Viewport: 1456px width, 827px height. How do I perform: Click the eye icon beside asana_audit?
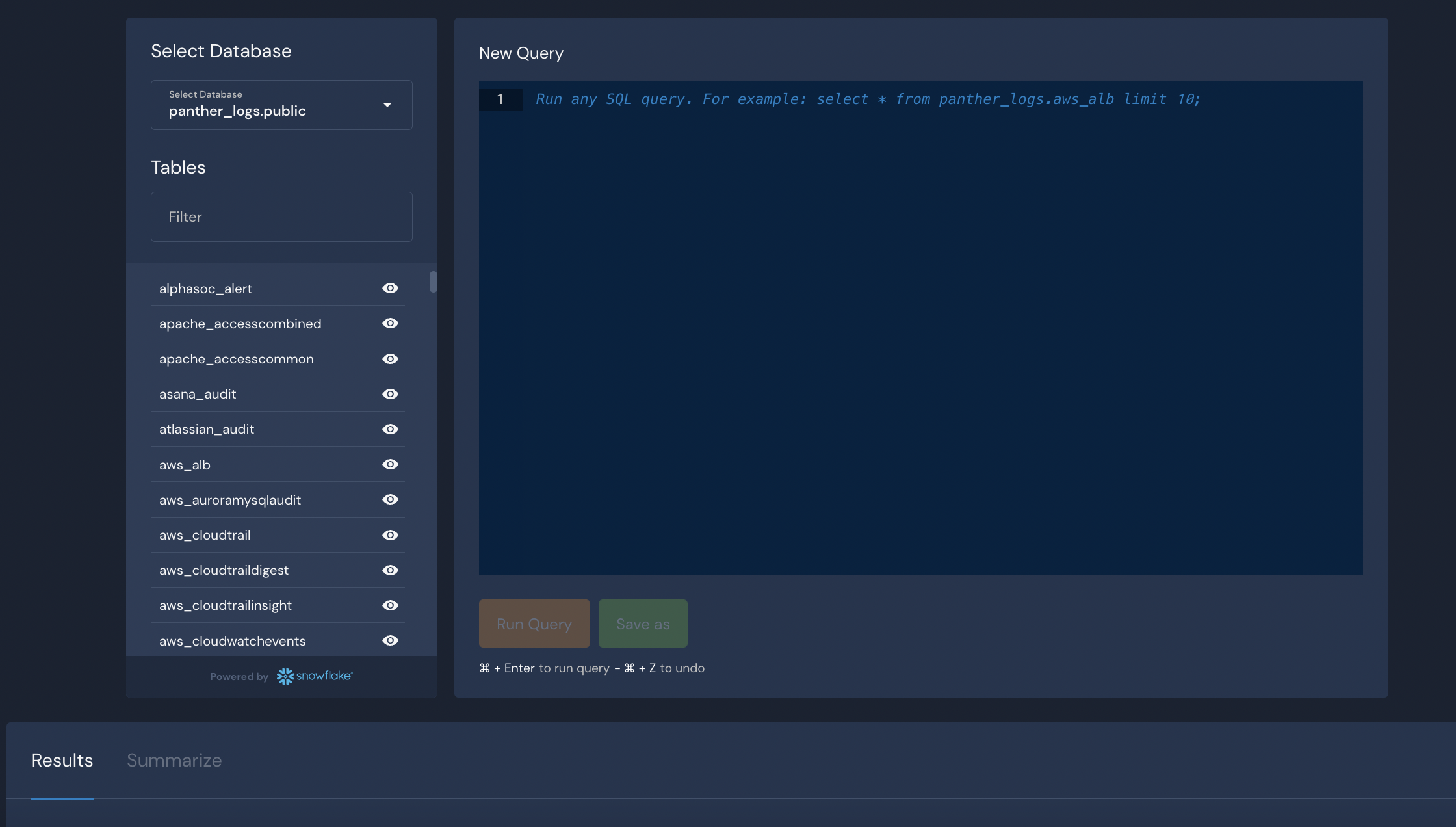pos(390,393)
